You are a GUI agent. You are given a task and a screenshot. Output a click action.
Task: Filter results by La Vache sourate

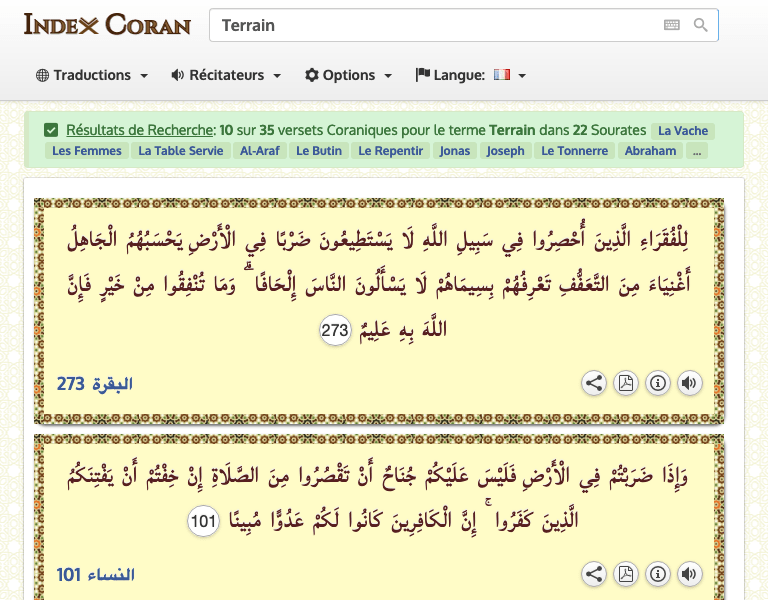683,131
